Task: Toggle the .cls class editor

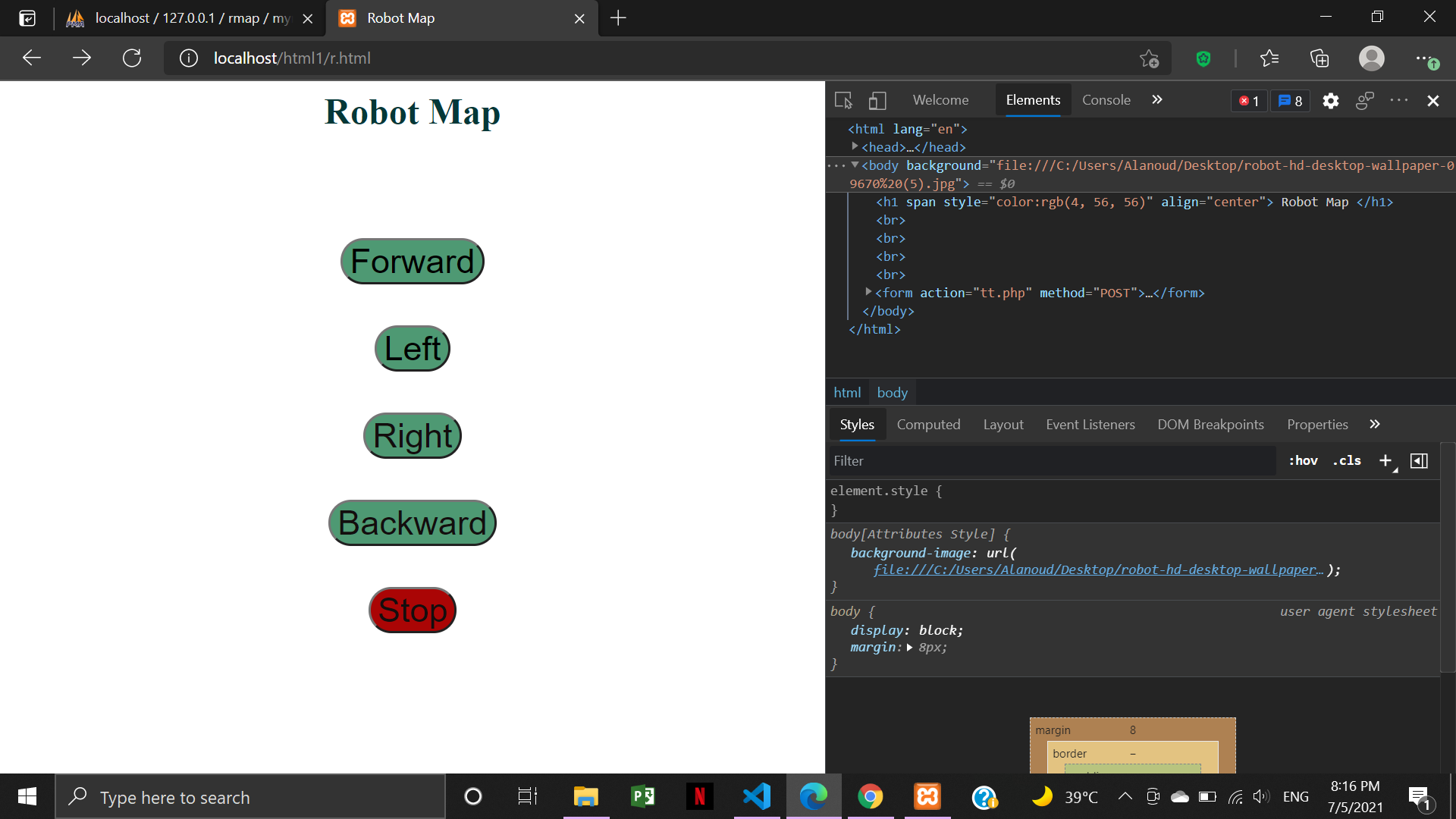Action: (x=1348, y=460)
